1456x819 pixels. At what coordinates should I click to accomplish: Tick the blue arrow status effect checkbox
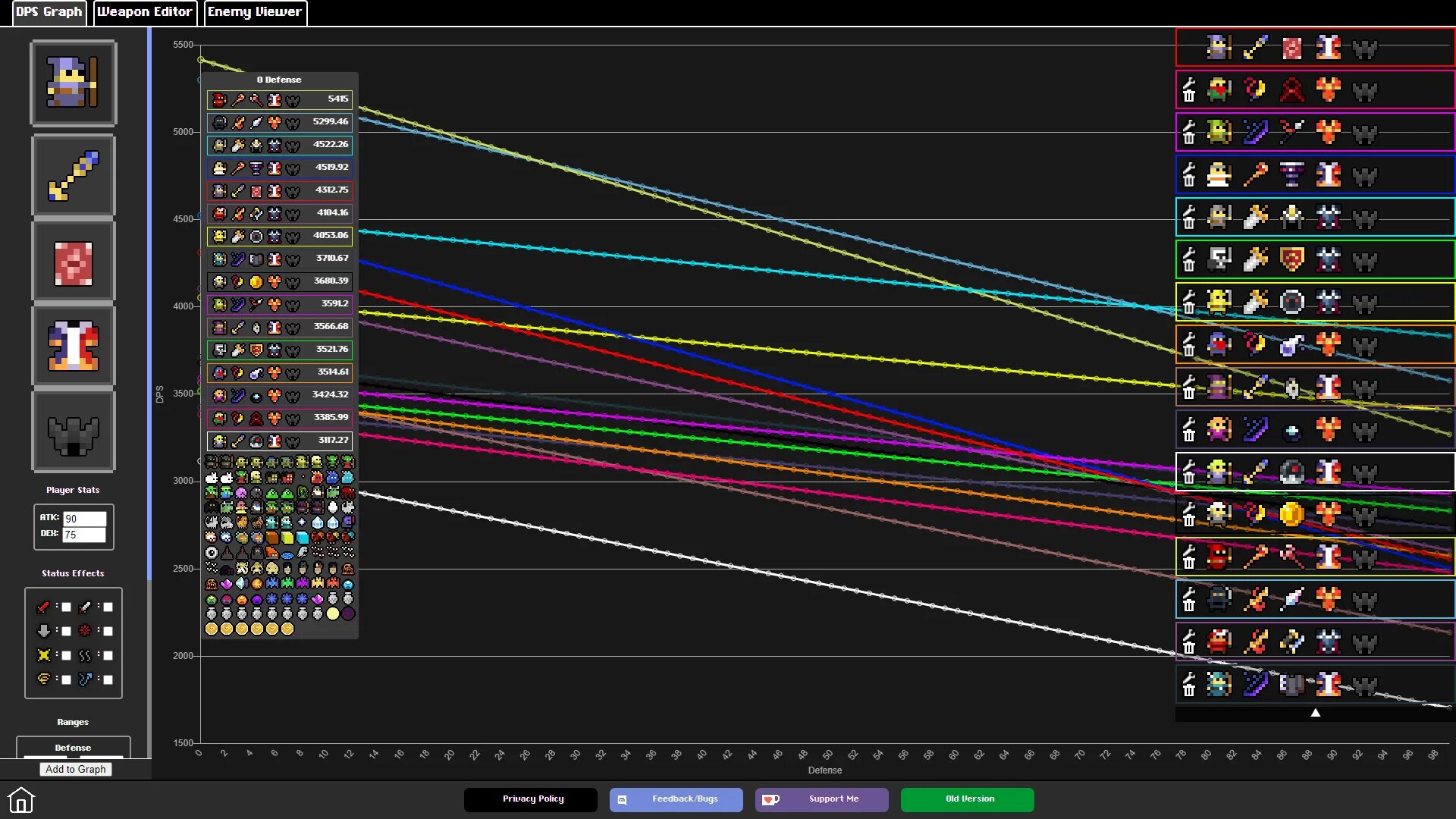click(108, 680)
